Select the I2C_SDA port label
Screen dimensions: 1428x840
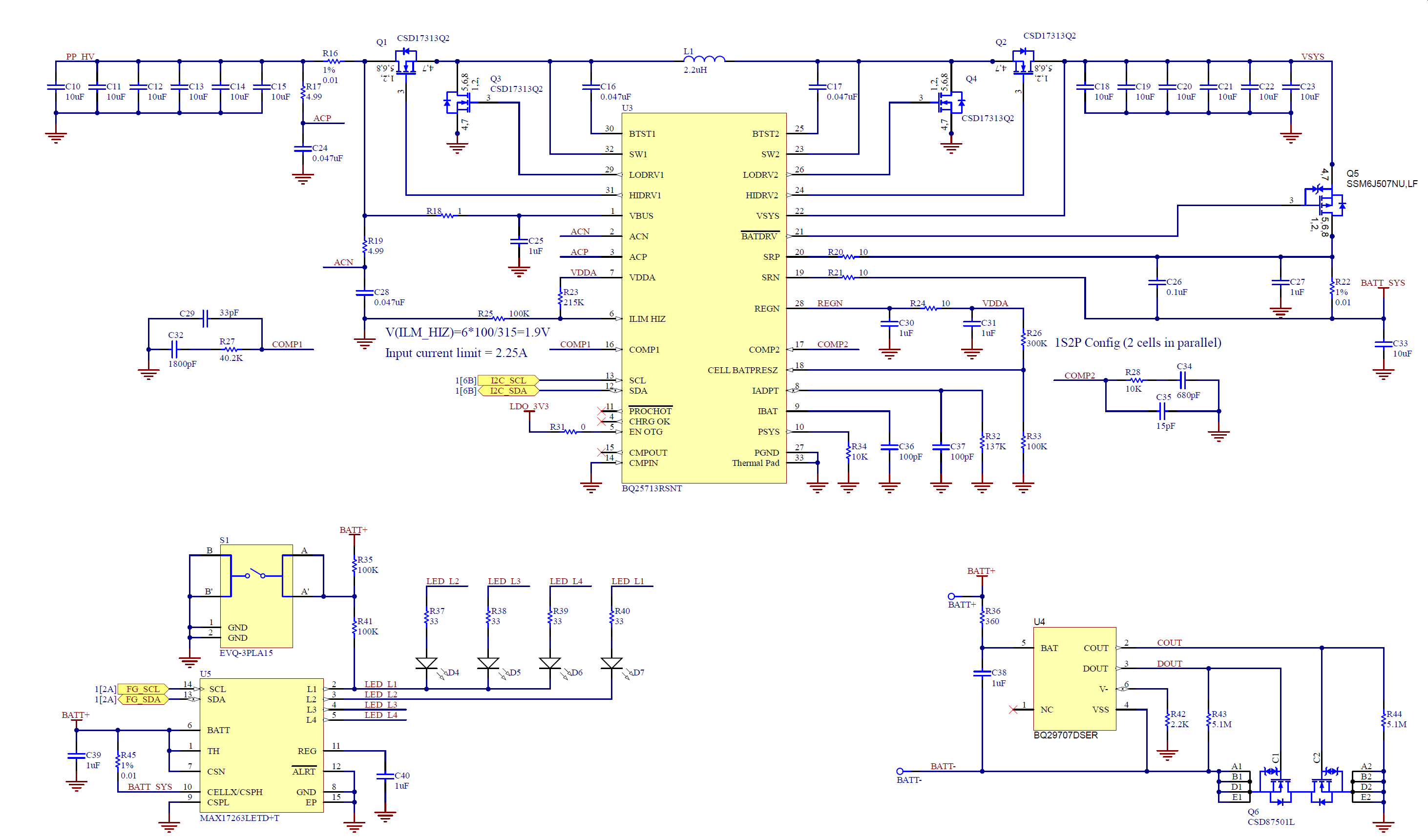(x=508, y=391)
